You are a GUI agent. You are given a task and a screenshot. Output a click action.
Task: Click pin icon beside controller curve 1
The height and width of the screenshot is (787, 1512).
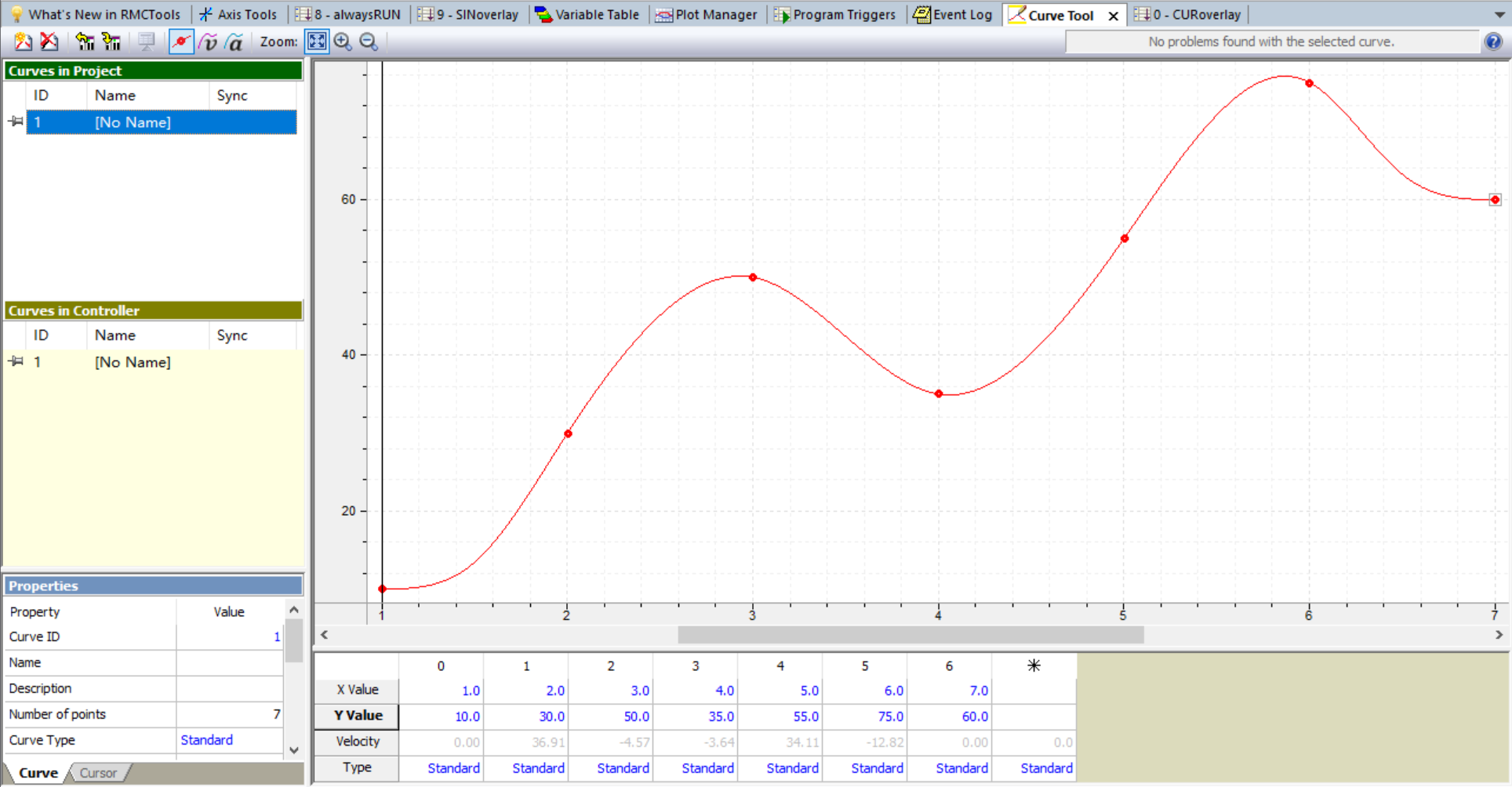(16, 361)
